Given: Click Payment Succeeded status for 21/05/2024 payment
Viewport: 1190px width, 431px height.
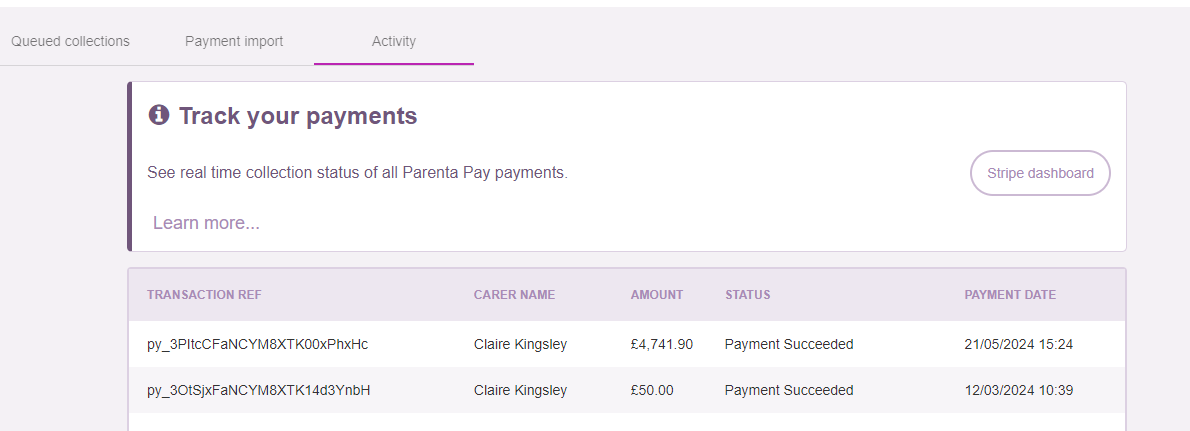Looking at the screenshot, I should pos(789,344).
